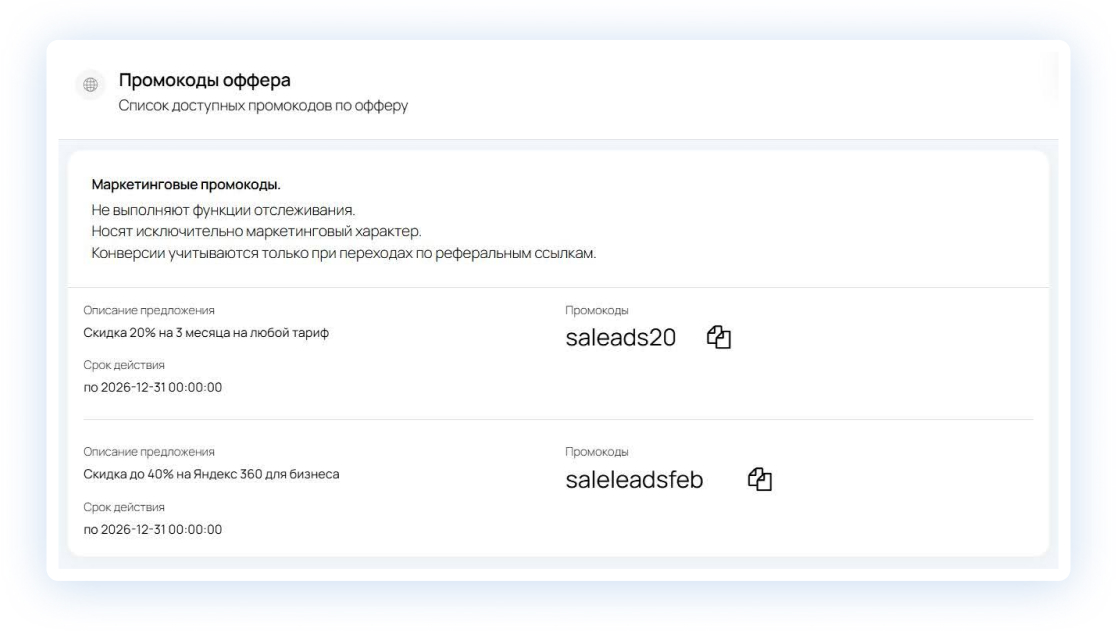1116x631 pixels.
Task: Copy the saleleadsfeb promo code
Action: [x=760, y=479]
